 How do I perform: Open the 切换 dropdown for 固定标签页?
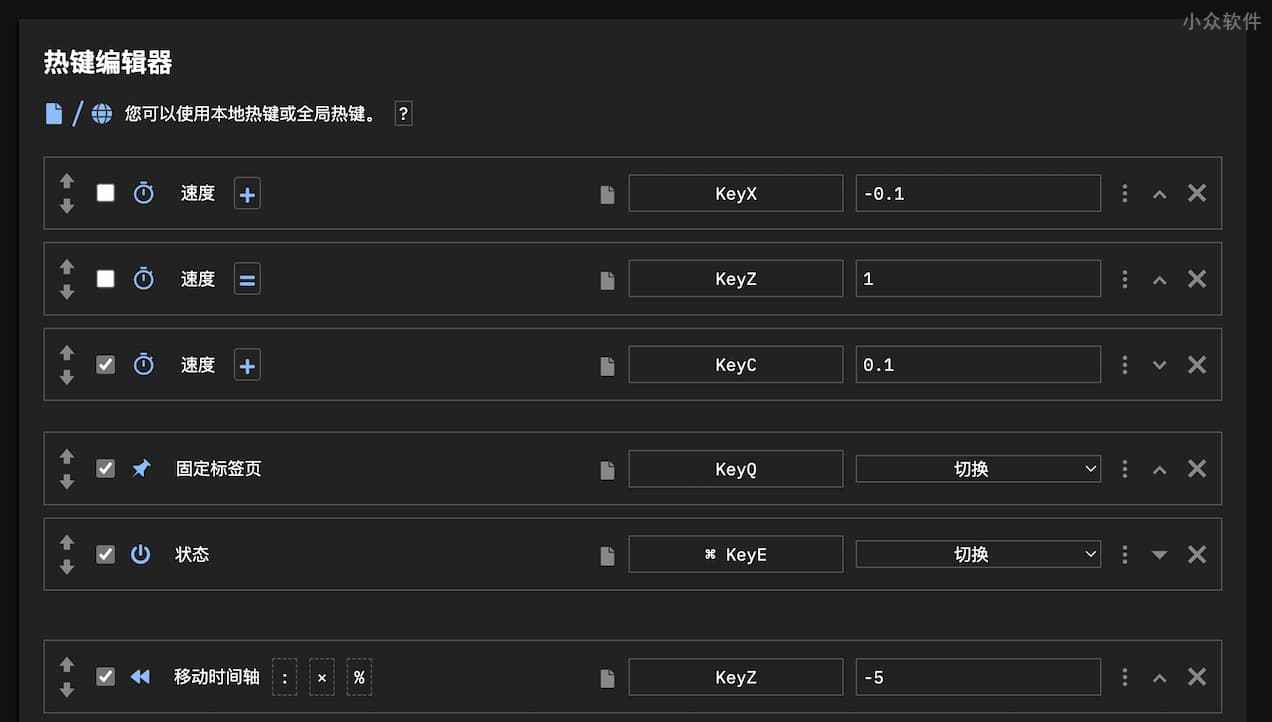pos(977,468)
